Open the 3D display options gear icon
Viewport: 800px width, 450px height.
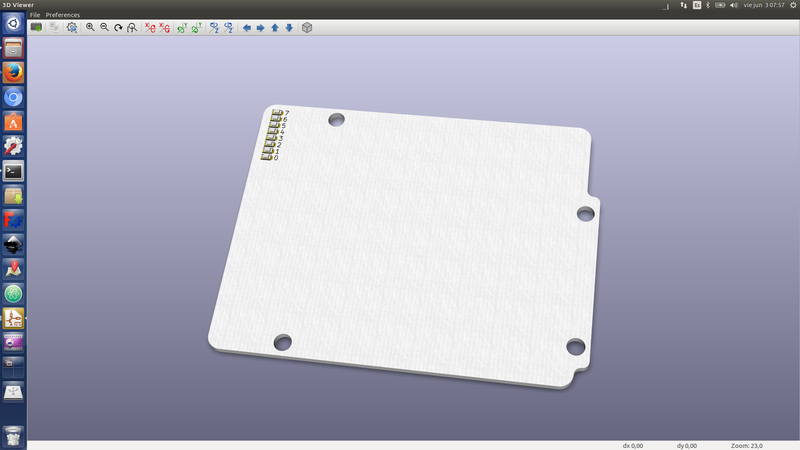point(72,27)
